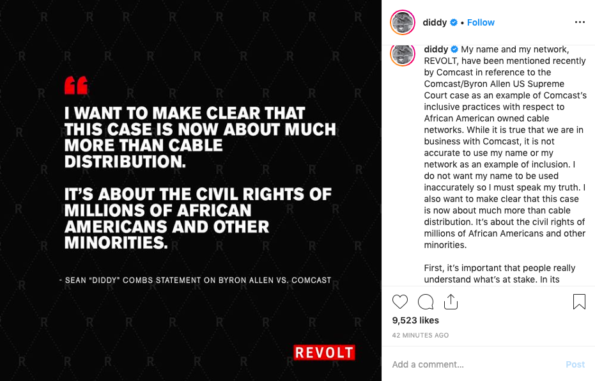This screenshot has height=381, width=595.
Task: Open diddy username in post header
Action: coord(435,22)
